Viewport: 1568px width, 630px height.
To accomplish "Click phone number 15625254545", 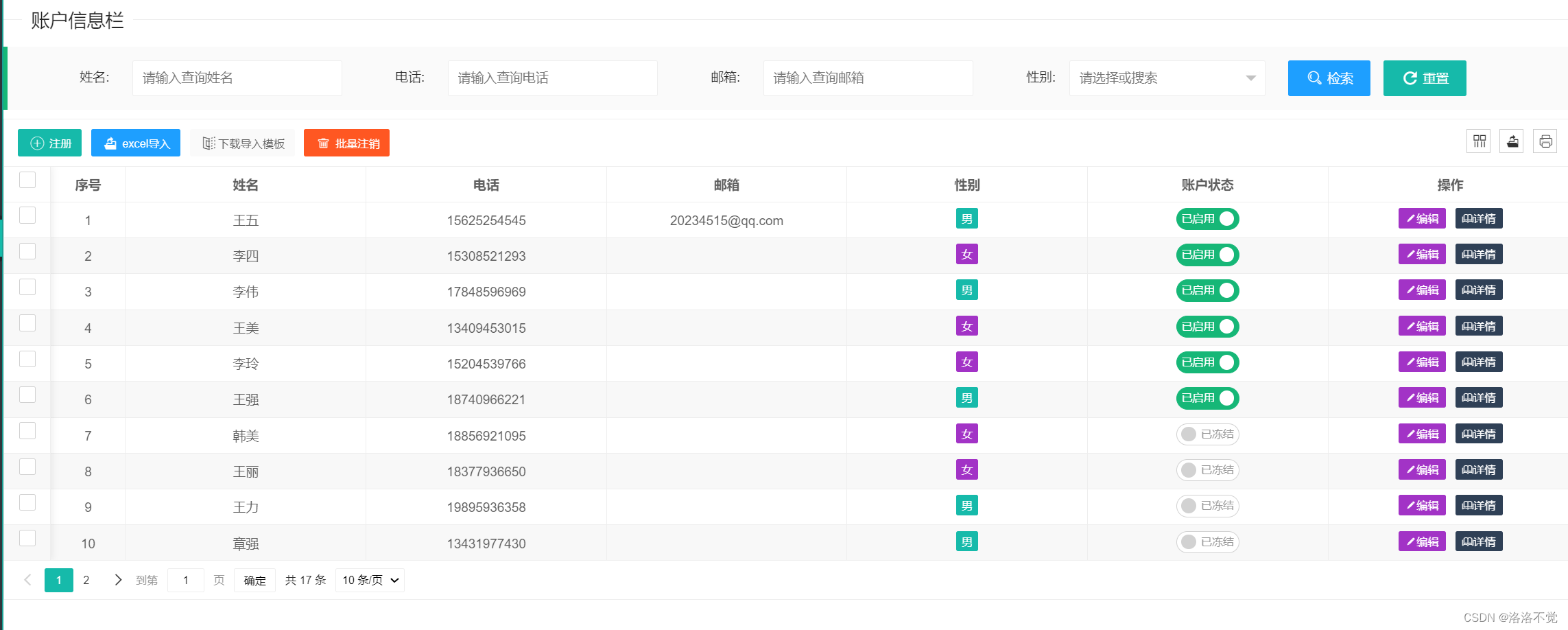I will 486,220.
